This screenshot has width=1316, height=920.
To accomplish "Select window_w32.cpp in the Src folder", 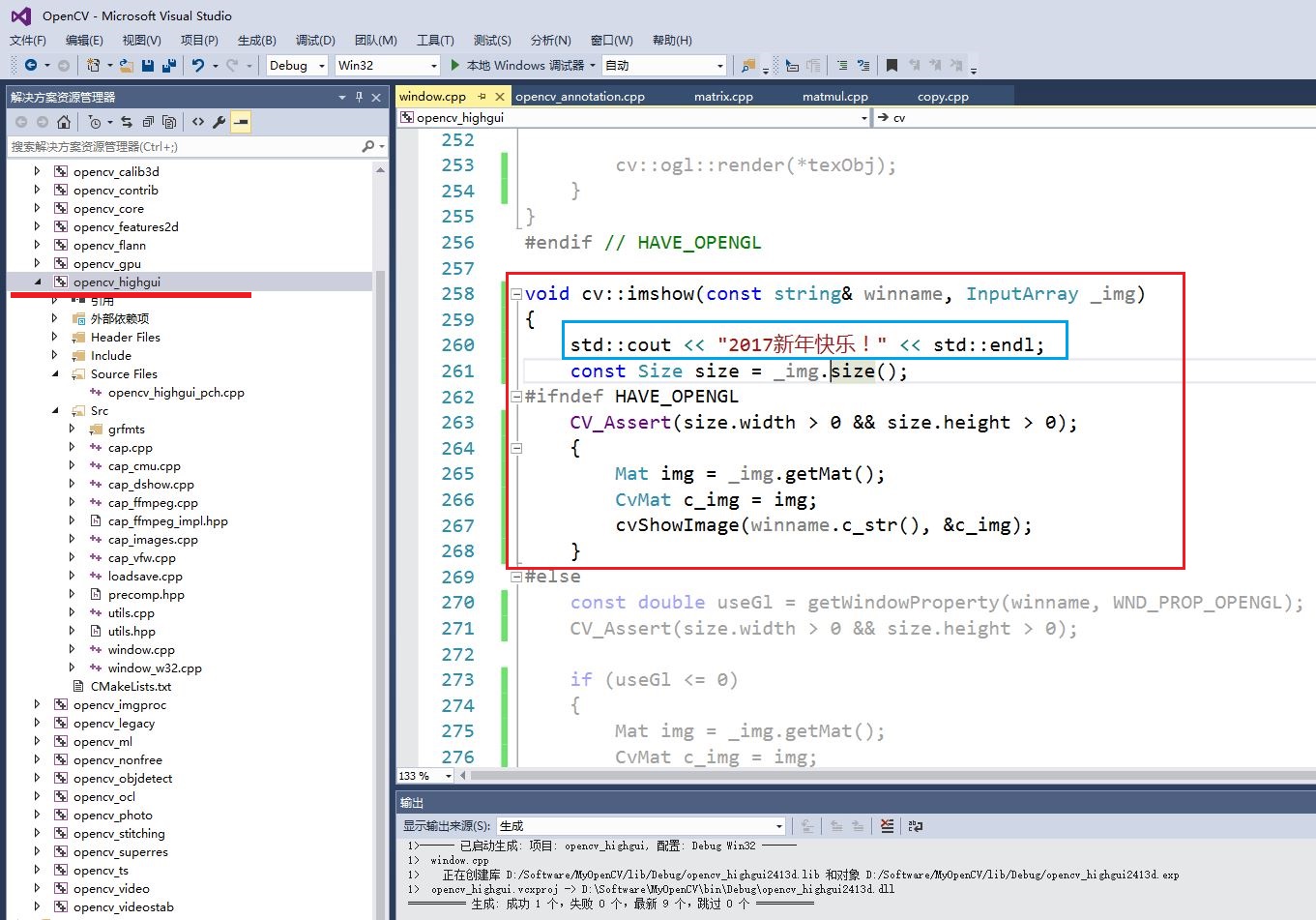I will pos(155,668).
